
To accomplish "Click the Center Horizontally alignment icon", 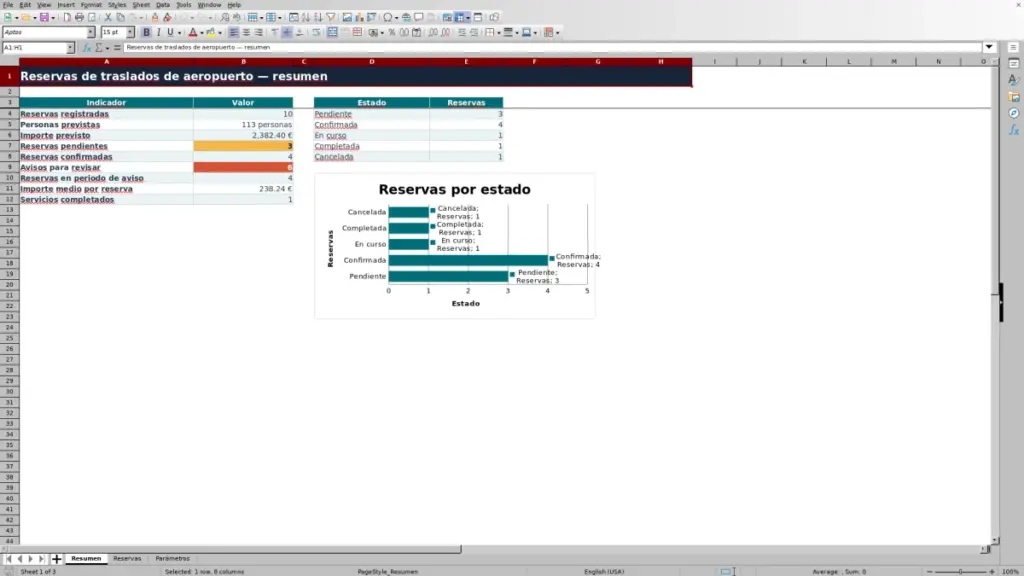I will pos(246,32).
